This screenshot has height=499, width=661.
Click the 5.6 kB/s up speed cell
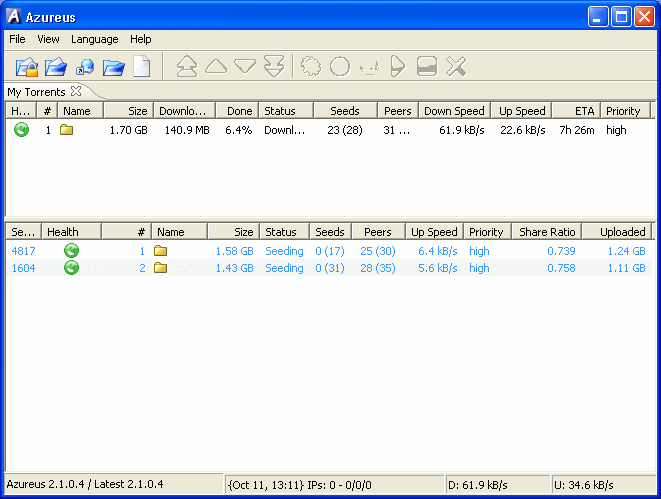438,268
